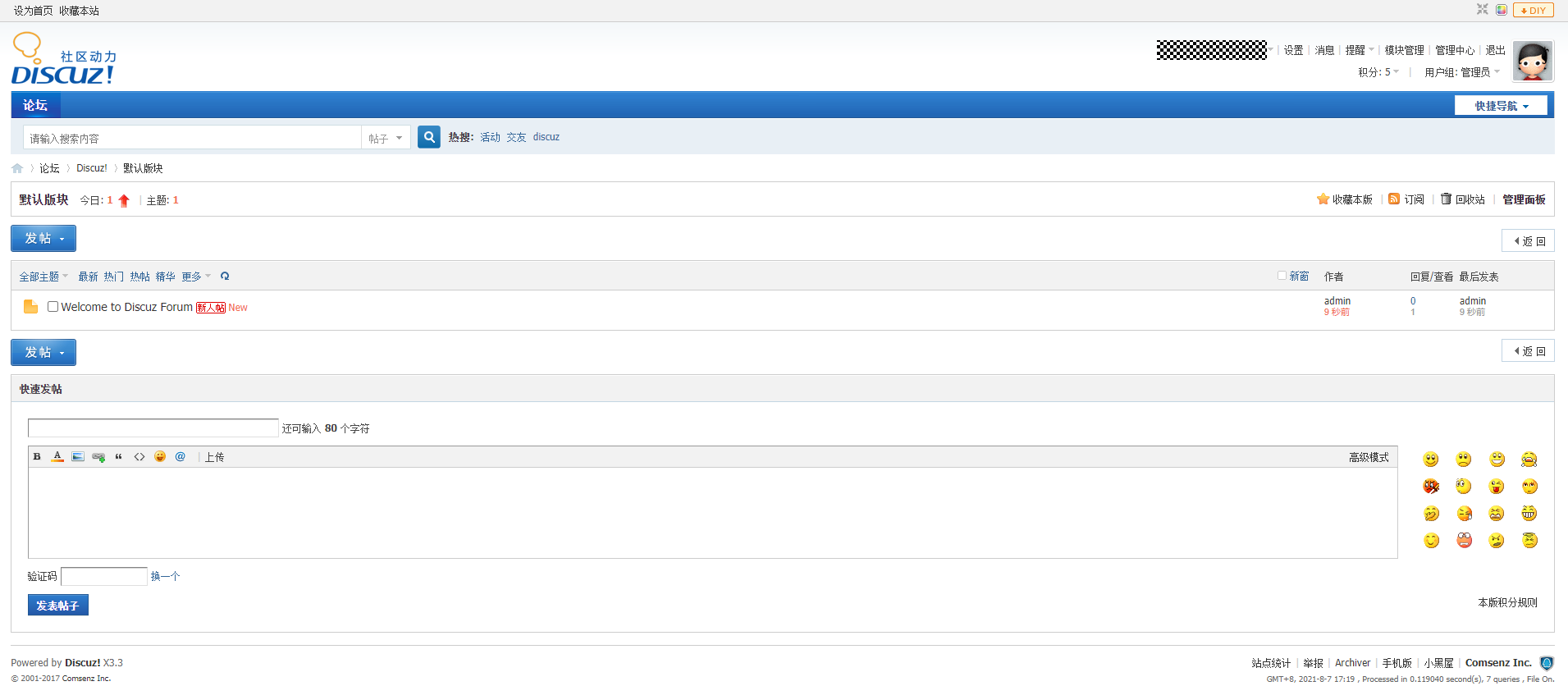Open the 管理面板 link
The image size is (1568, 686).
pyautogui.click(x=1524, y=199)
